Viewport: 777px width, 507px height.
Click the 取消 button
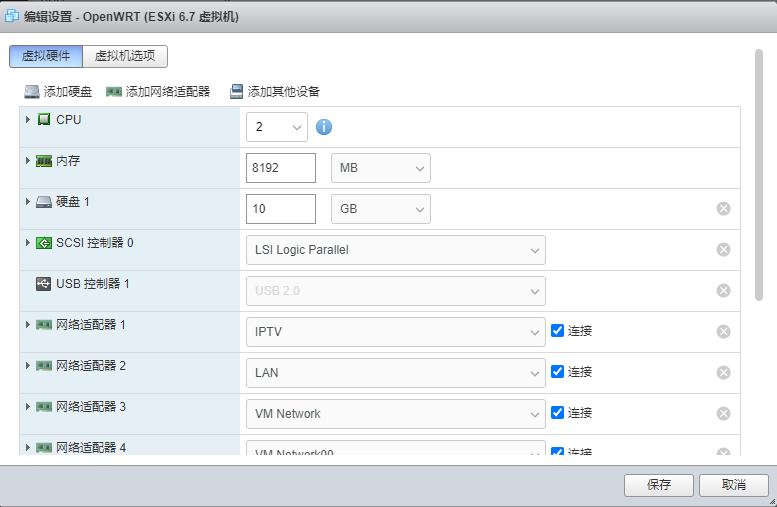click(733, 485)
